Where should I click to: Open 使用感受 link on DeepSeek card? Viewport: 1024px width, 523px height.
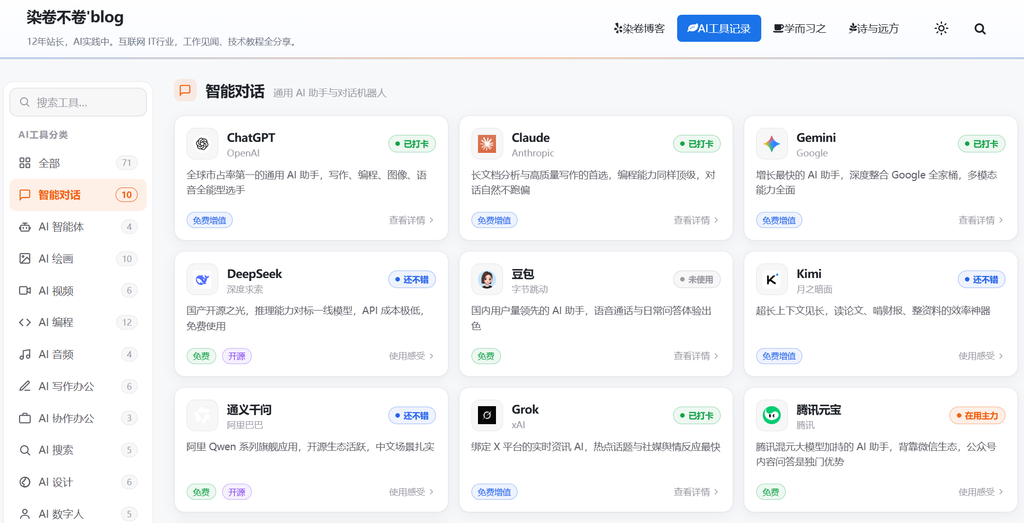coord(411,356)
